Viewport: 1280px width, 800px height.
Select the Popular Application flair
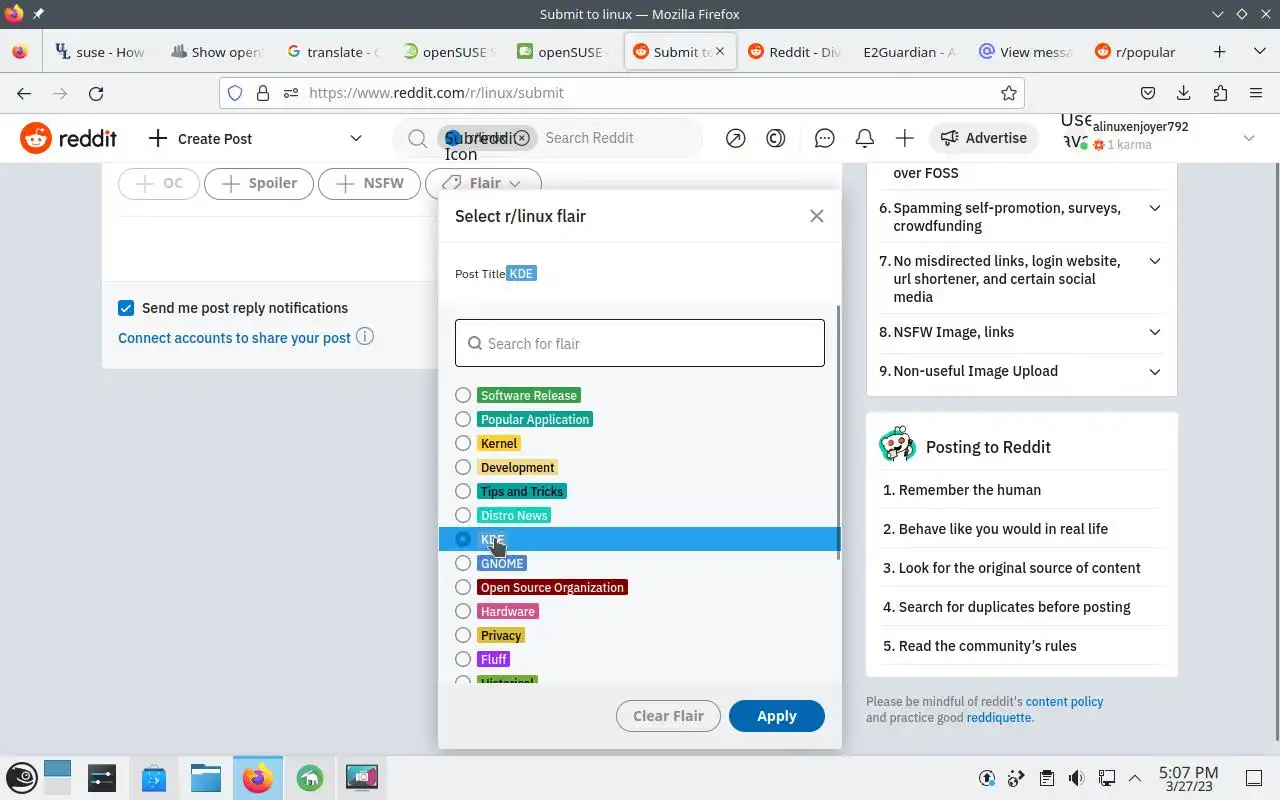[x=463, y=419]
